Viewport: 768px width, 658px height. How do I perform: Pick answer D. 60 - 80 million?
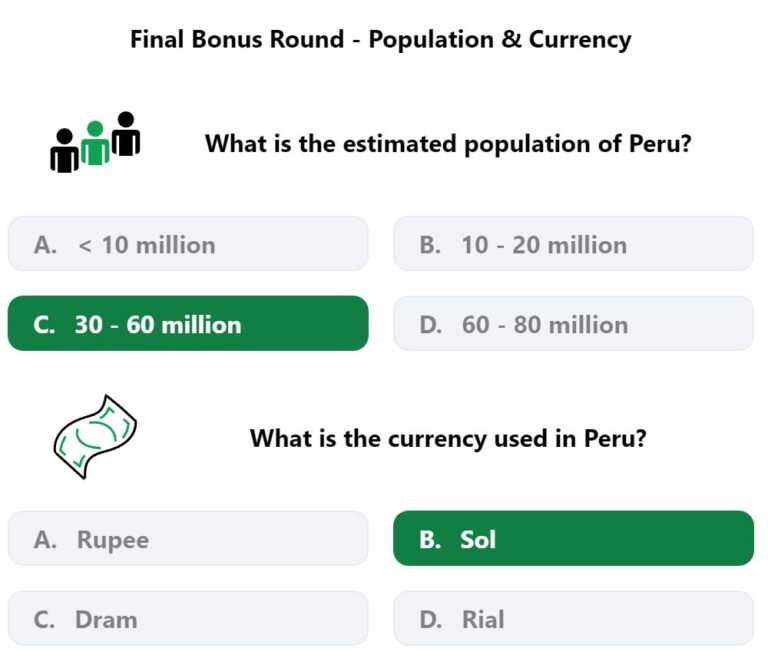[573, 323]
